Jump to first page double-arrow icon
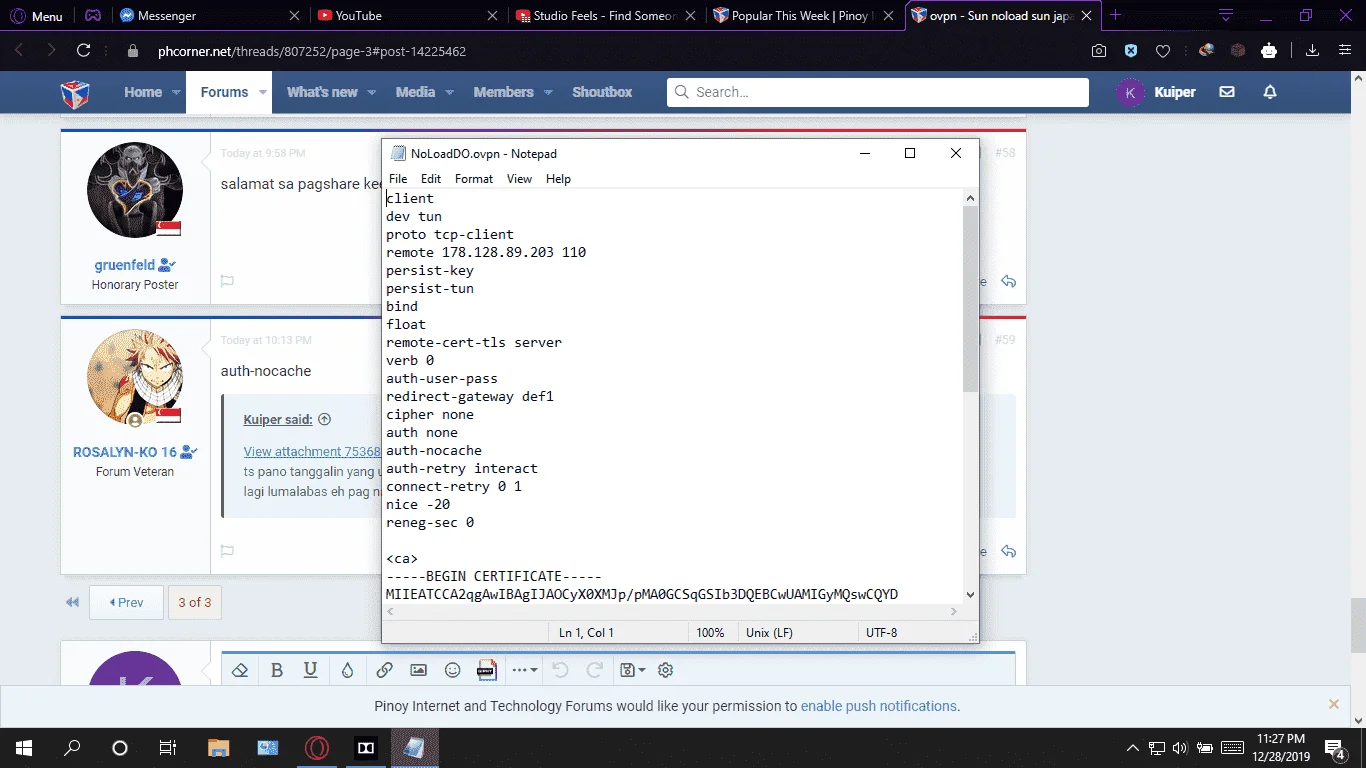 point(72,603)
